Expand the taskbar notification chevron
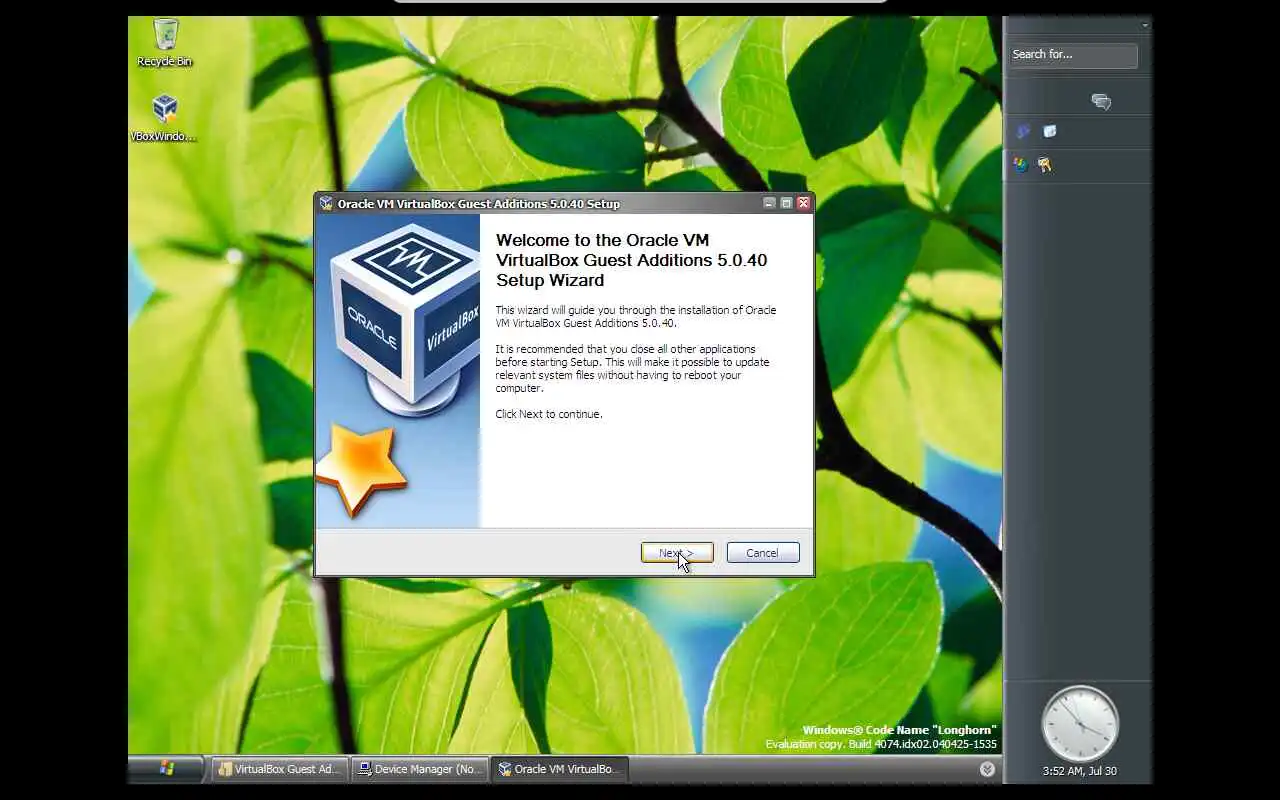Image resolution: width=1280 pixels, height=800 pixels. (987, 769)
